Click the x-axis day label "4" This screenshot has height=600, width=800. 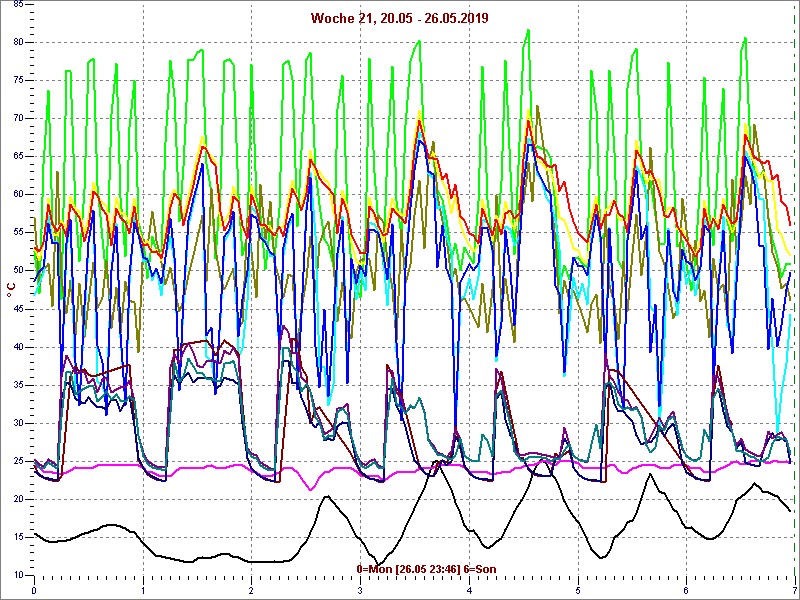[469, 591]
